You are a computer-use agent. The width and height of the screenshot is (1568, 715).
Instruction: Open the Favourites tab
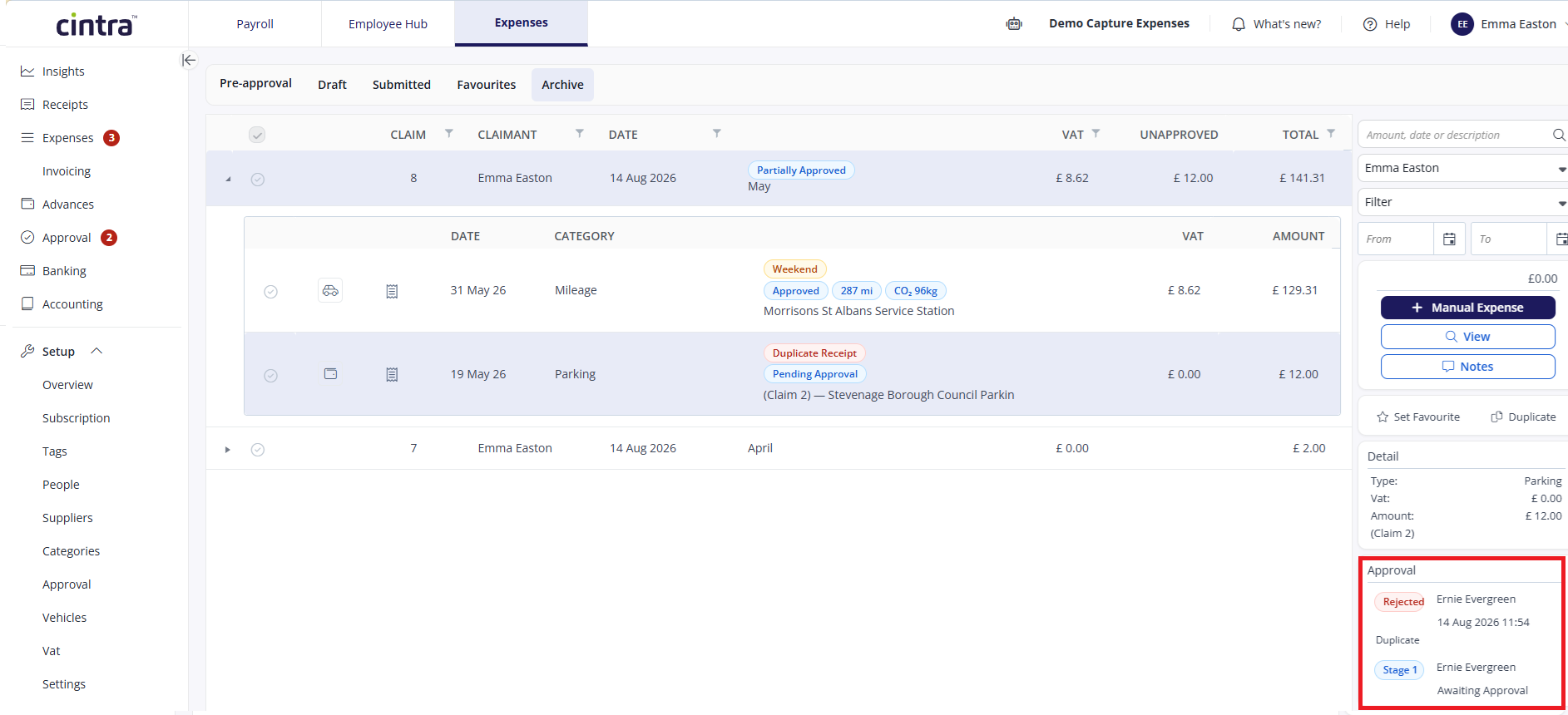[x=487, y=85]
